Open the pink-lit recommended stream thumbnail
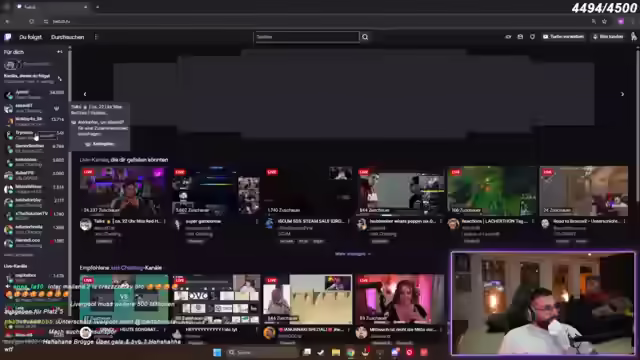This screenshot has height=360, width=640. (x=400, y=299)
